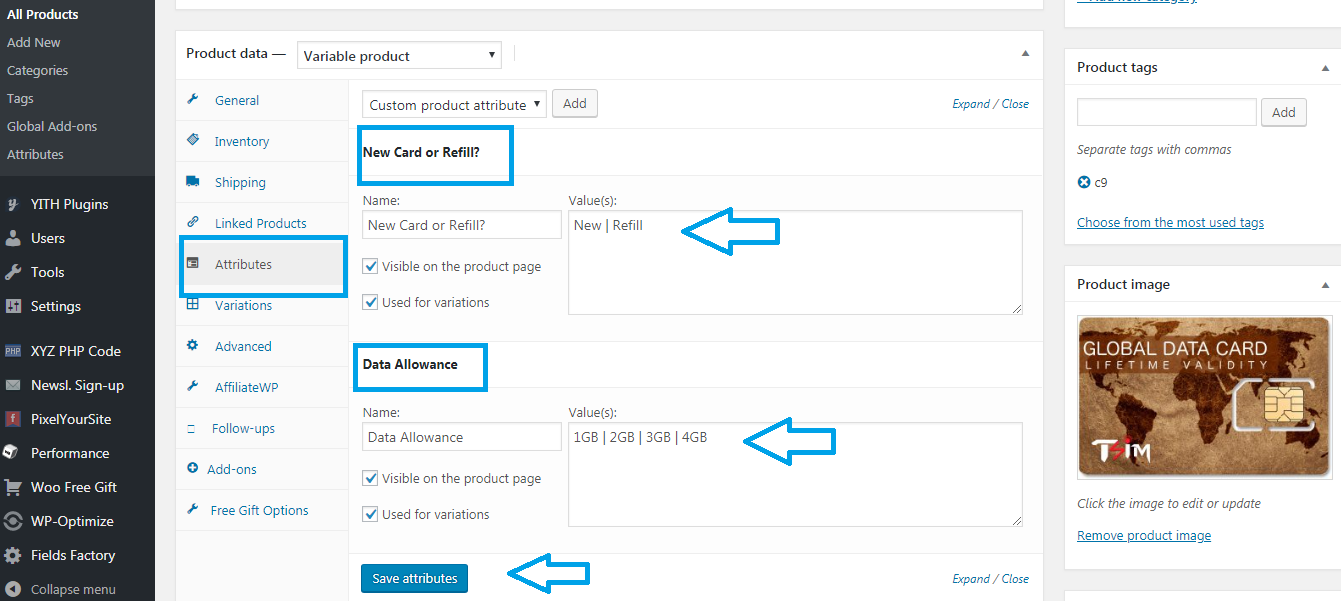This screenshot has height=601, width=1341.
Task: Click the PixelYourSite icon
Action: click(13, 419)
